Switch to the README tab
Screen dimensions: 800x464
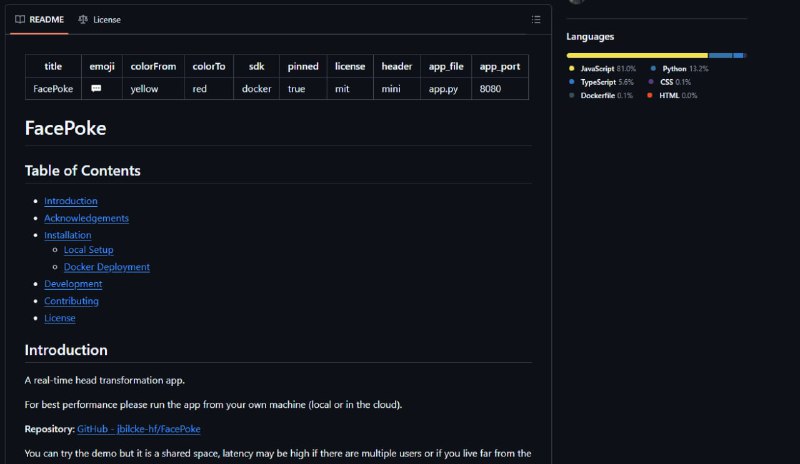39,19
